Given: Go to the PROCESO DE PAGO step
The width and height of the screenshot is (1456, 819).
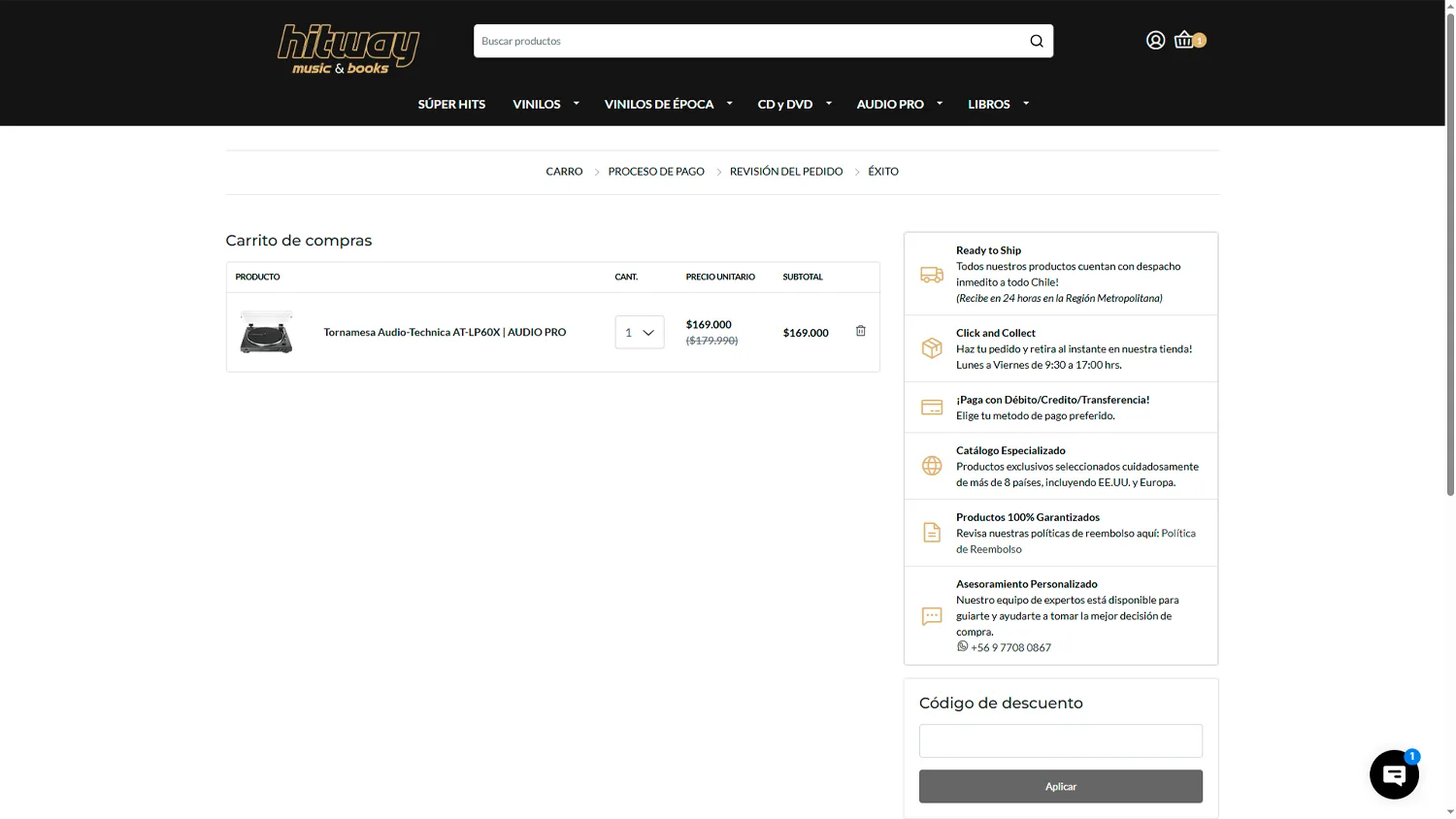Looking at the screenshot, I should pos(656,172).
